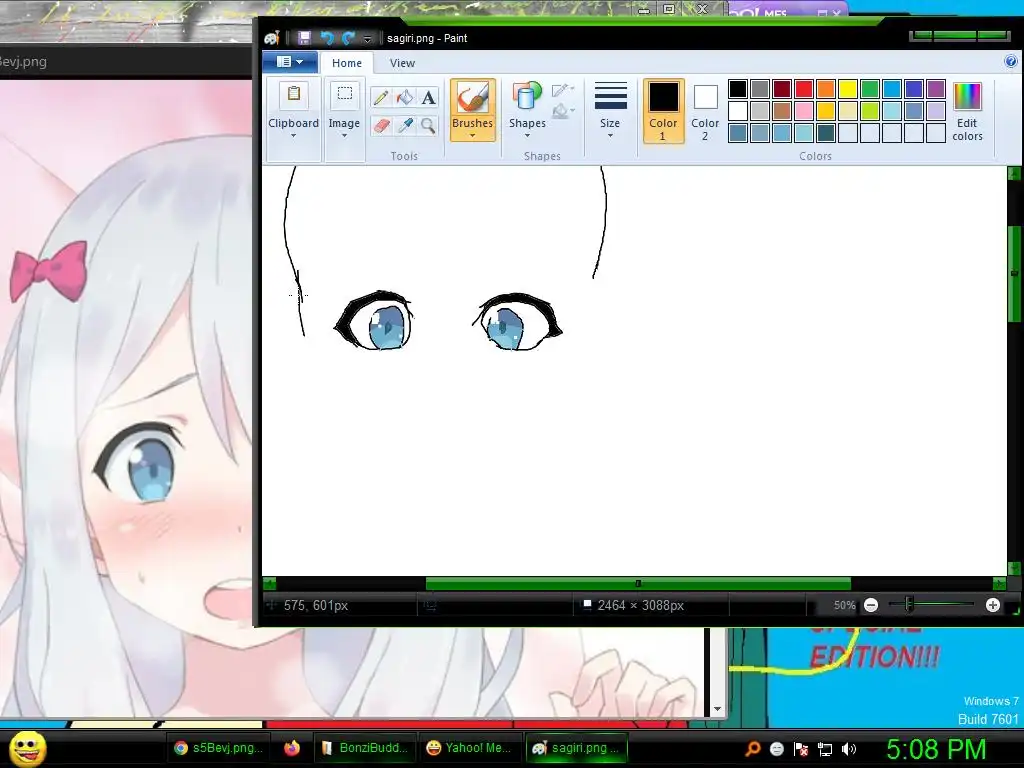Viewport: 1024px width, 768px height.
Task: Pick the red color swatch
Action: tap(804, 88)
